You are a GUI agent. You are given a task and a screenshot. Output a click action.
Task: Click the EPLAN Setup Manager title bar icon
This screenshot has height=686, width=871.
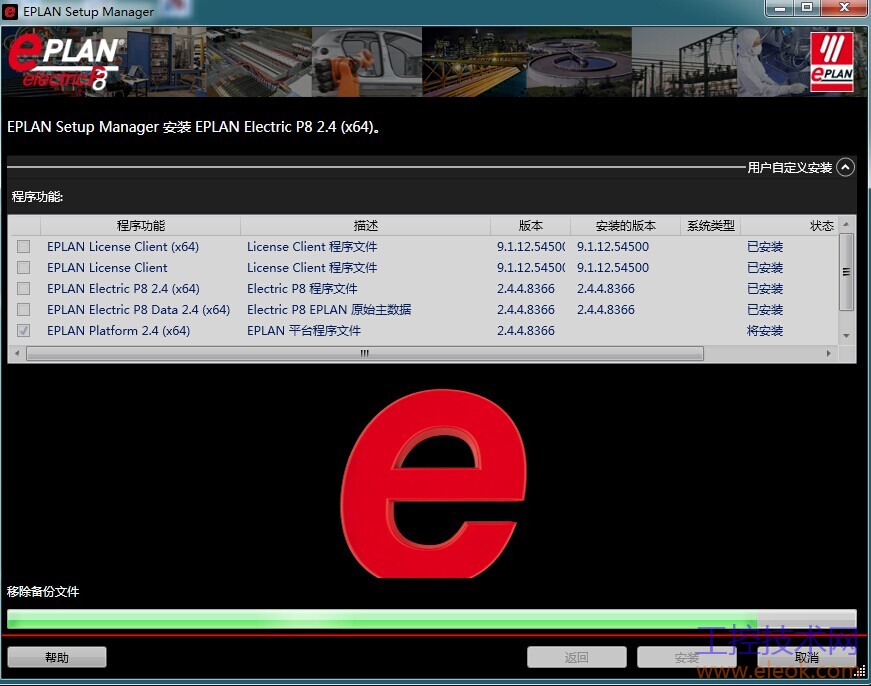(x=10, y=12)
